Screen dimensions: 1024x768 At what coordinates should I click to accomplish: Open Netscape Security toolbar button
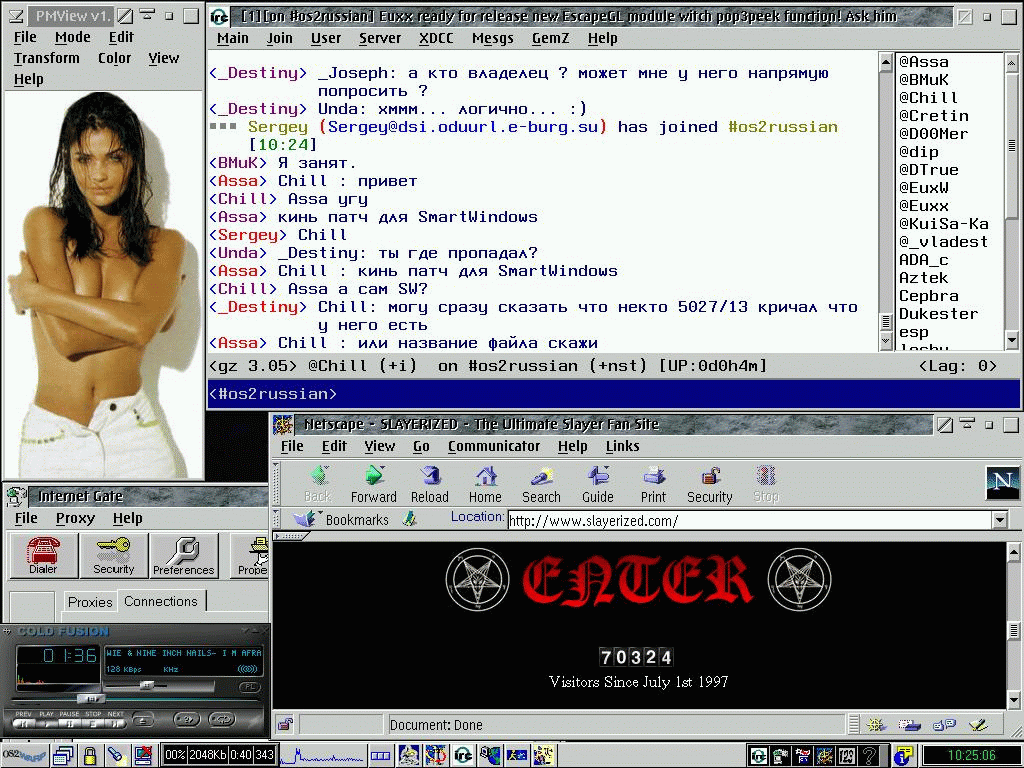[710, 484]
